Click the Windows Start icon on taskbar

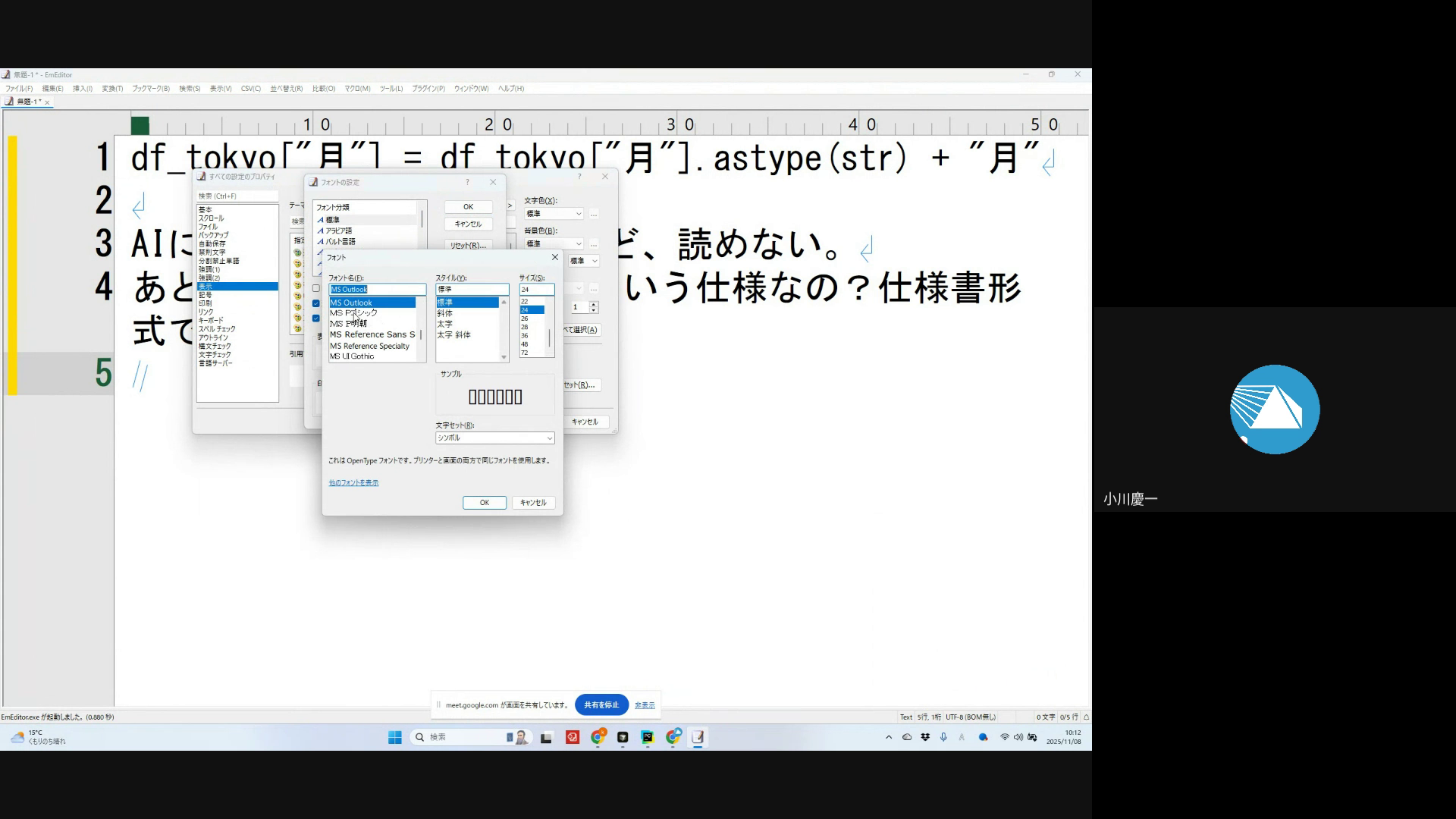click(394, 737)
